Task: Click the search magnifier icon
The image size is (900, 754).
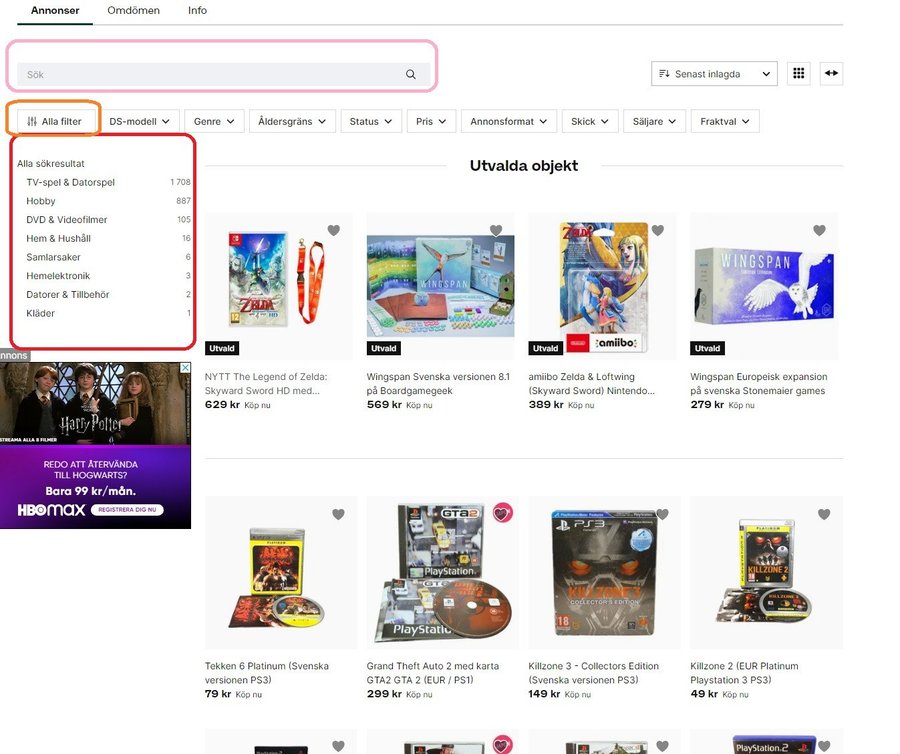Action: (x=410, y=74)
